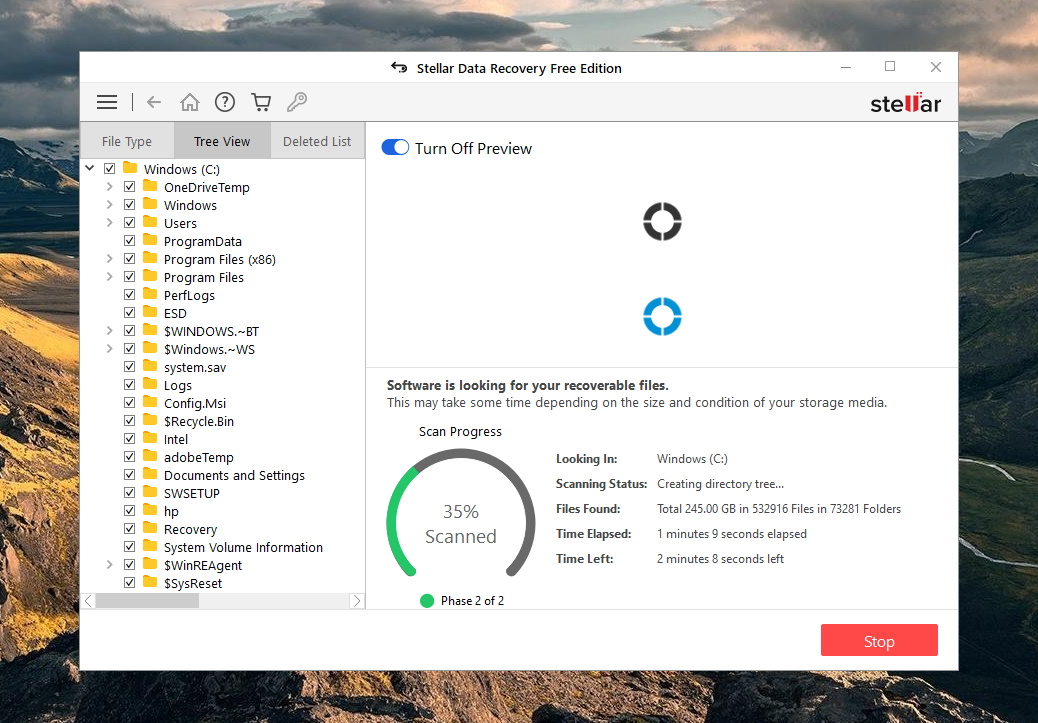Viewport: 1038px width, 723px height.
Task: Uncheck the Program Files (x86) checkbox
Action: point(130,259)
